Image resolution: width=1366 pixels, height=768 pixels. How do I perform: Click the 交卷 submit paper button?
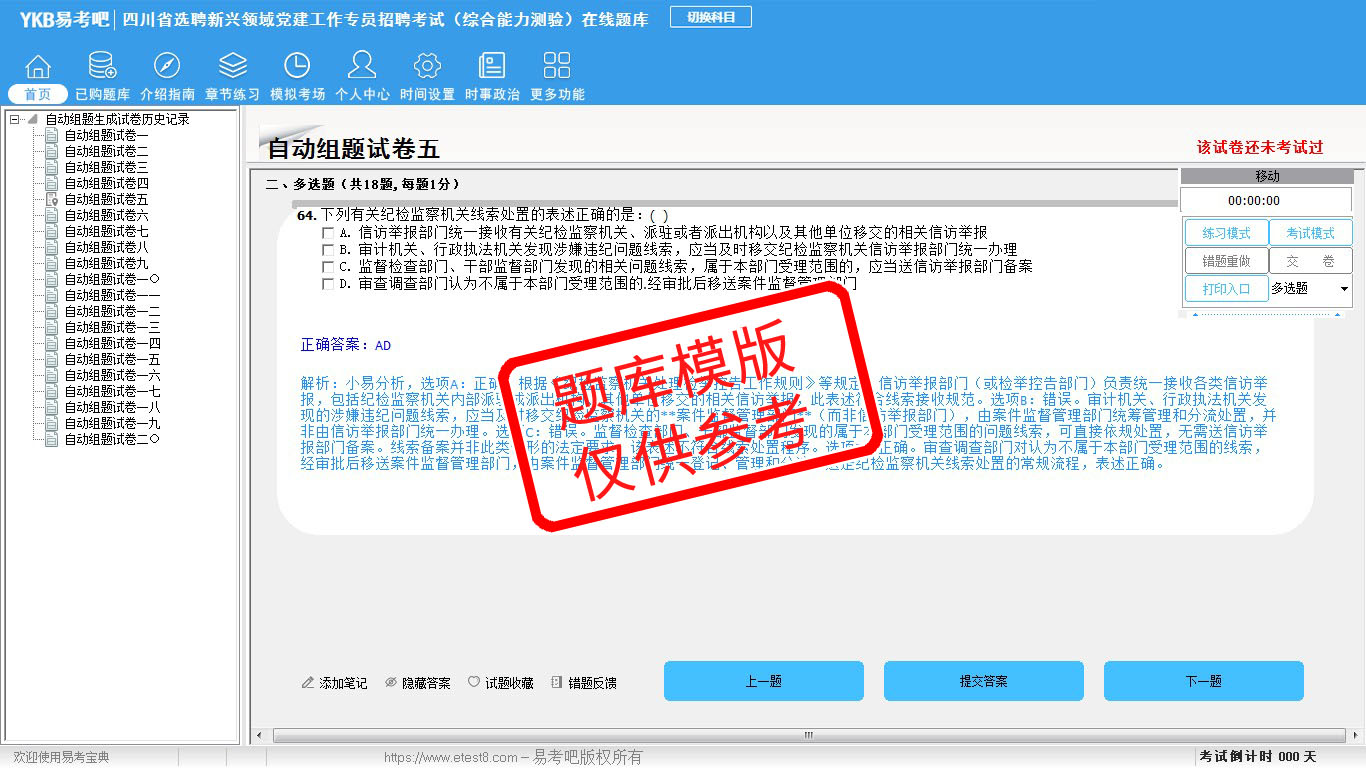click(1310, 261)
